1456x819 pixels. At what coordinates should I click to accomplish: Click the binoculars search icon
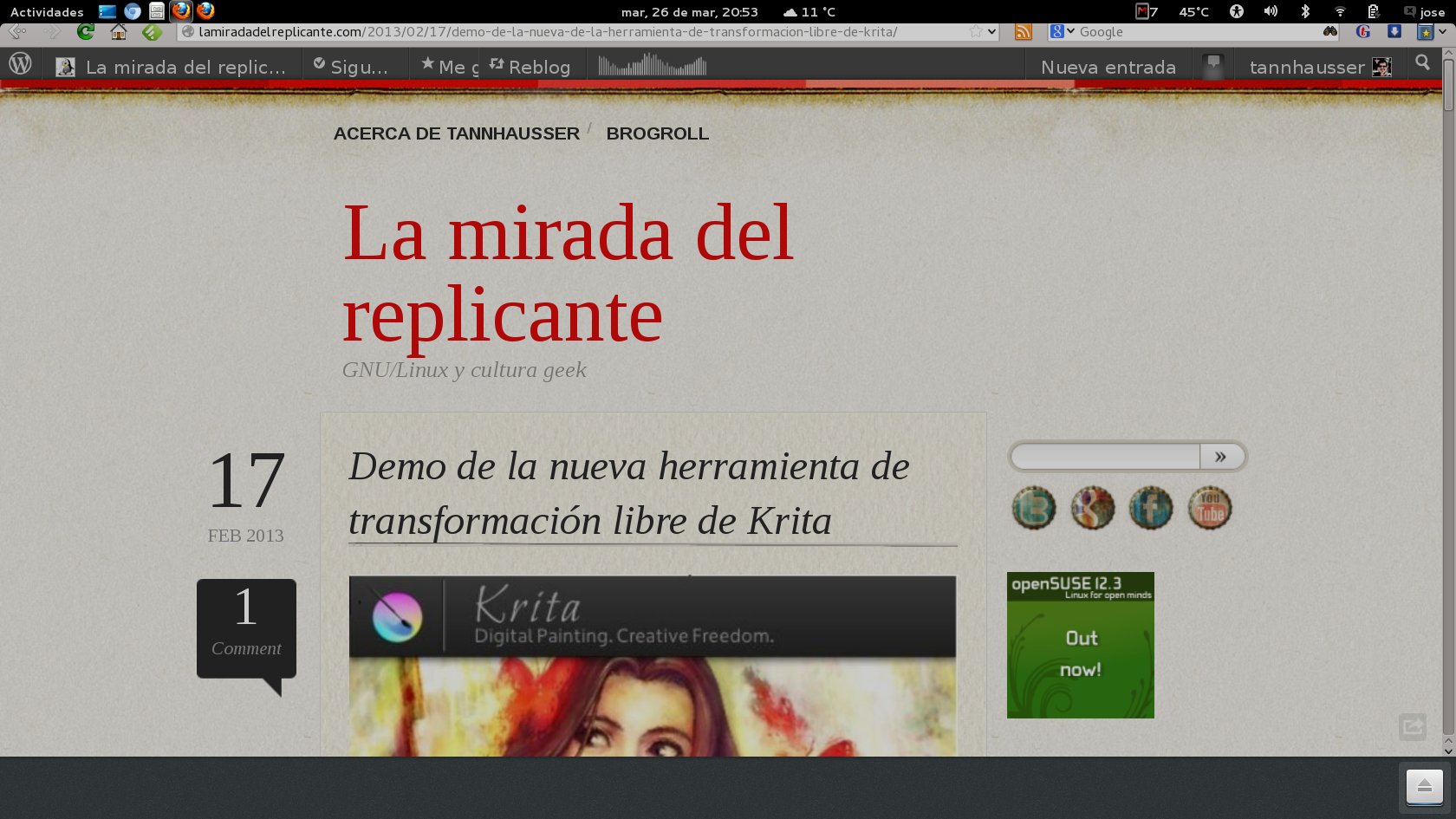pos(1330,32)
